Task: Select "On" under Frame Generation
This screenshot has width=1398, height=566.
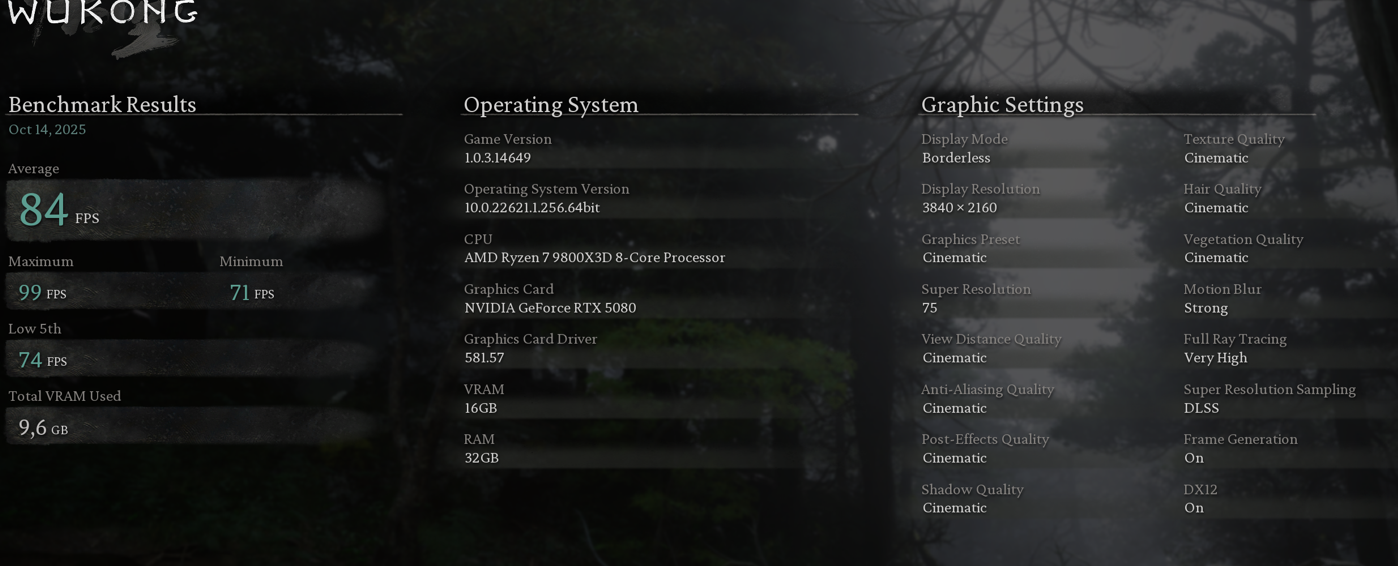Action: point(1193,458)
